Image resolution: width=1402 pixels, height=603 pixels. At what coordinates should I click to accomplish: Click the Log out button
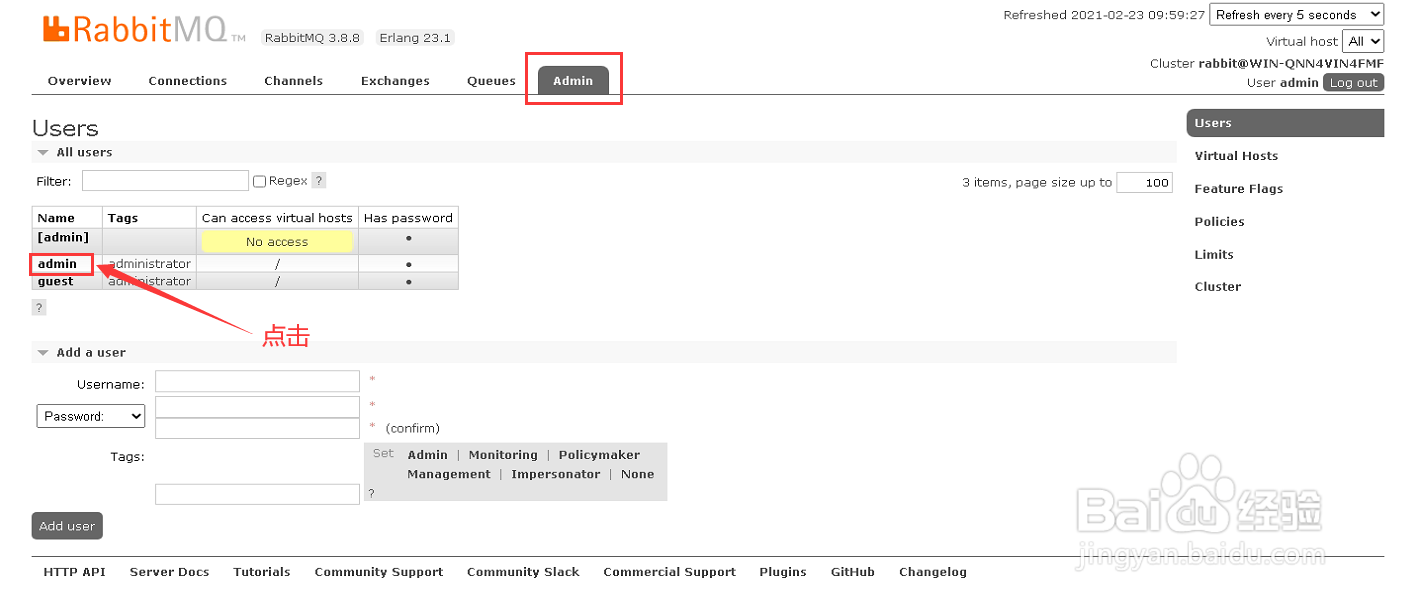1353,83
